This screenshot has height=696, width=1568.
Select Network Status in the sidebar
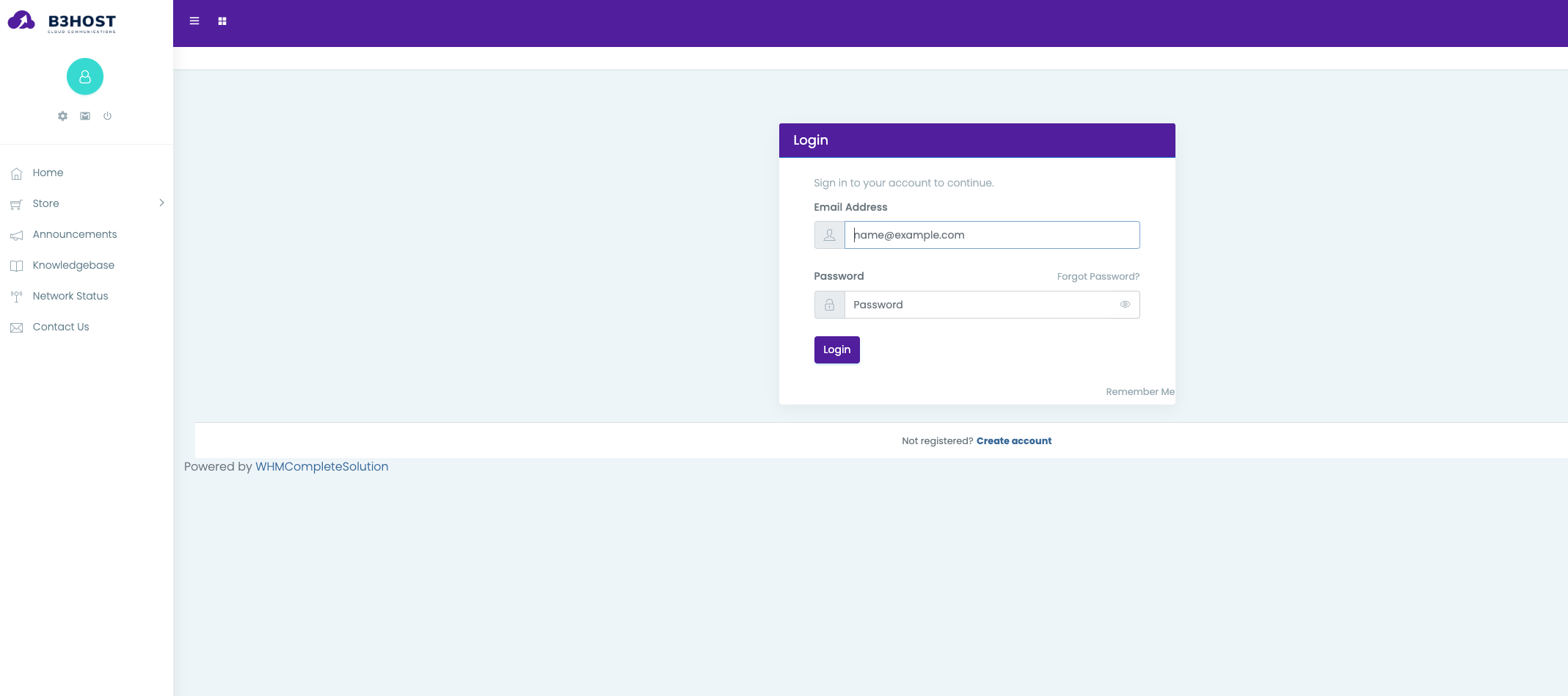click(70, 296)
